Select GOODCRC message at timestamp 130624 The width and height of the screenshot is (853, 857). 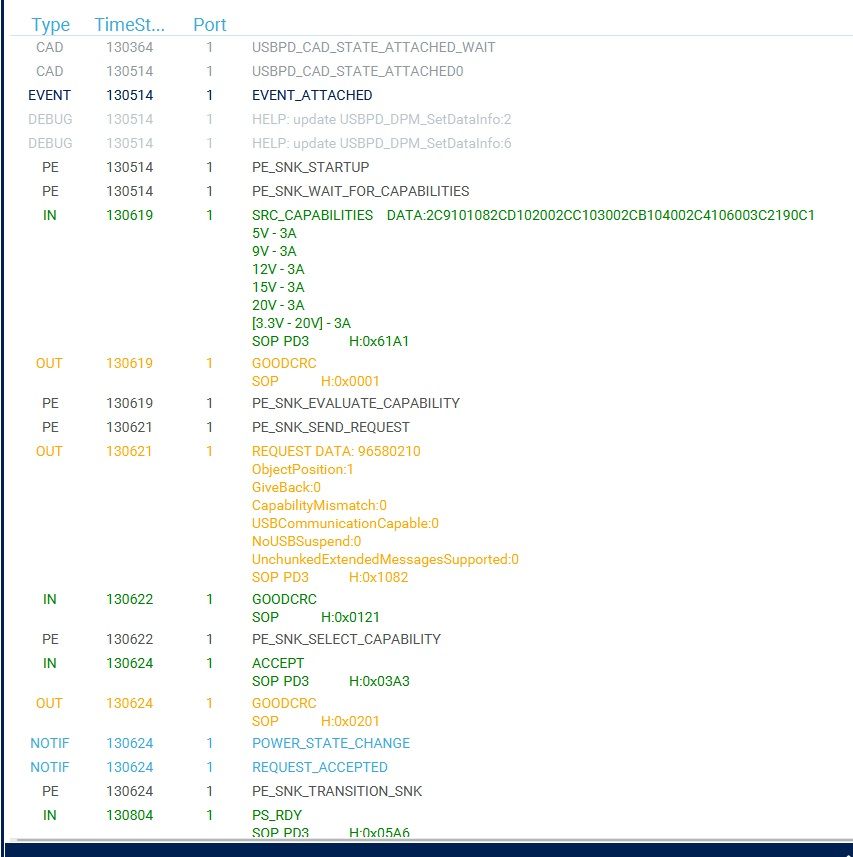(x=284, y=703)
